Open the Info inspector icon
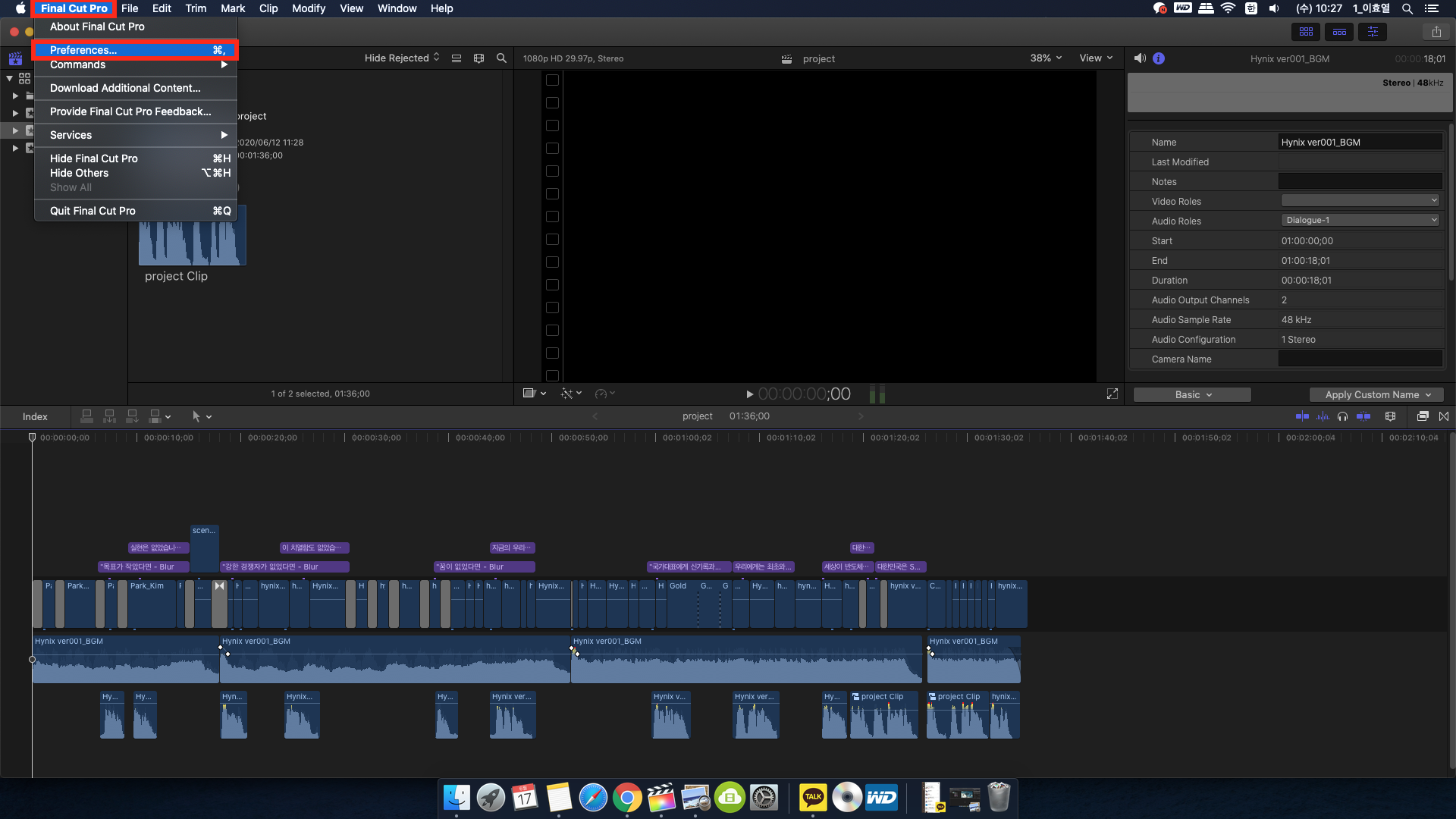The image size is (1456, 819). point(1159,58)
